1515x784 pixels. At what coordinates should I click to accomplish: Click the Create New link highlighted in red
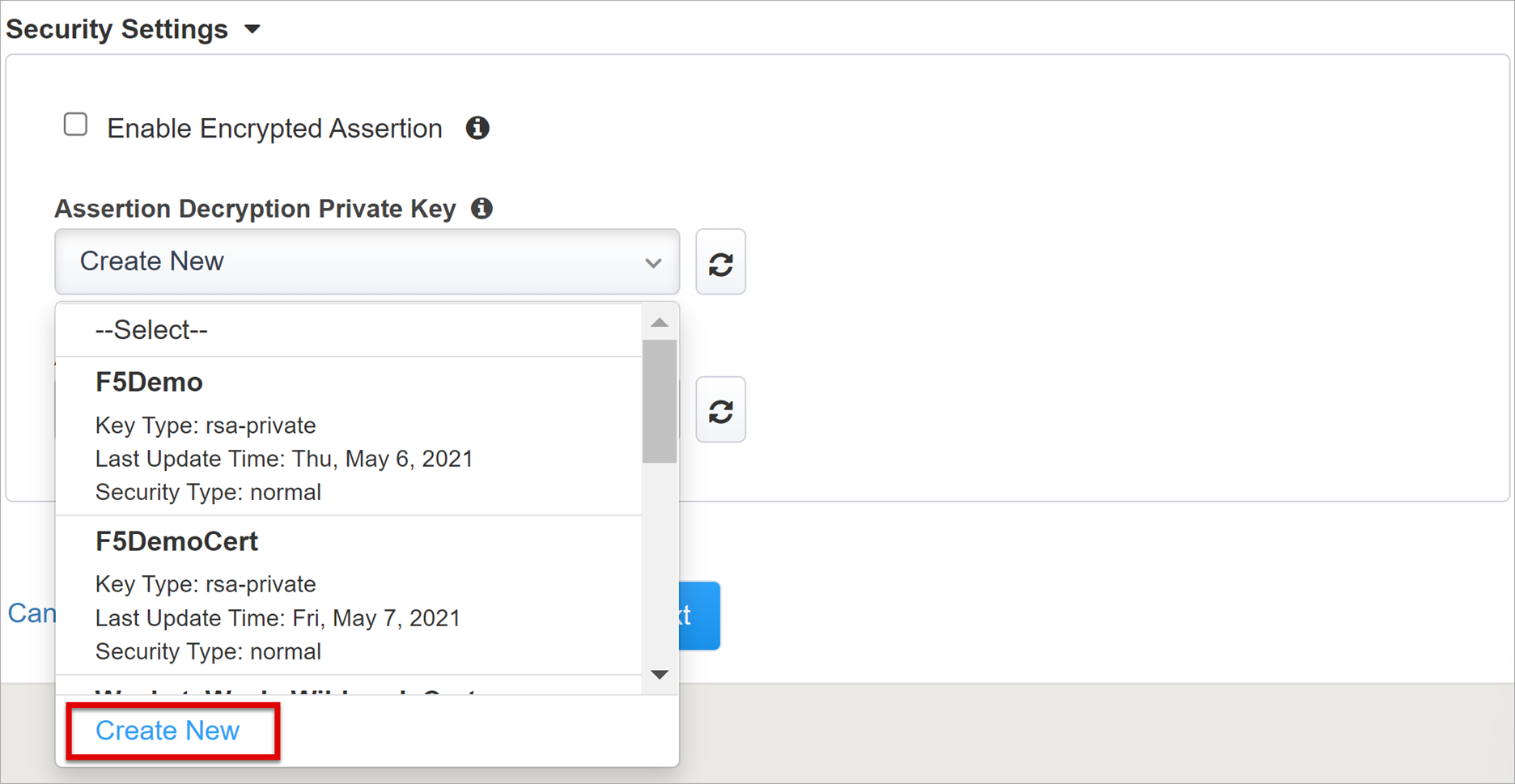point(168,730)
